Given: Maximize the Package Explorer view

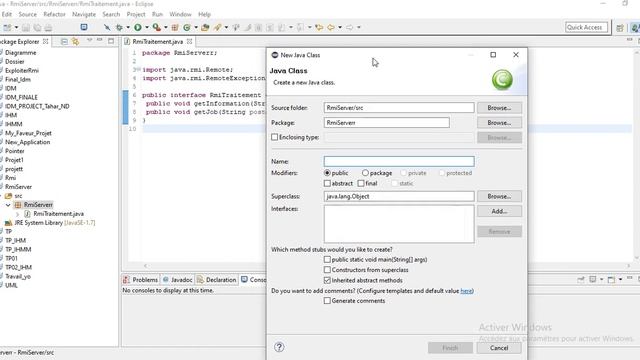Looking at the screenshot, I should [x=111, y=41].
